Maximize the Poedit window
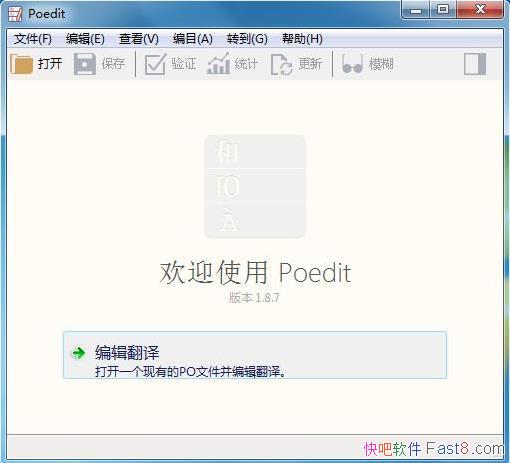The height and width of the screenshot is (463, 510). 443,10
